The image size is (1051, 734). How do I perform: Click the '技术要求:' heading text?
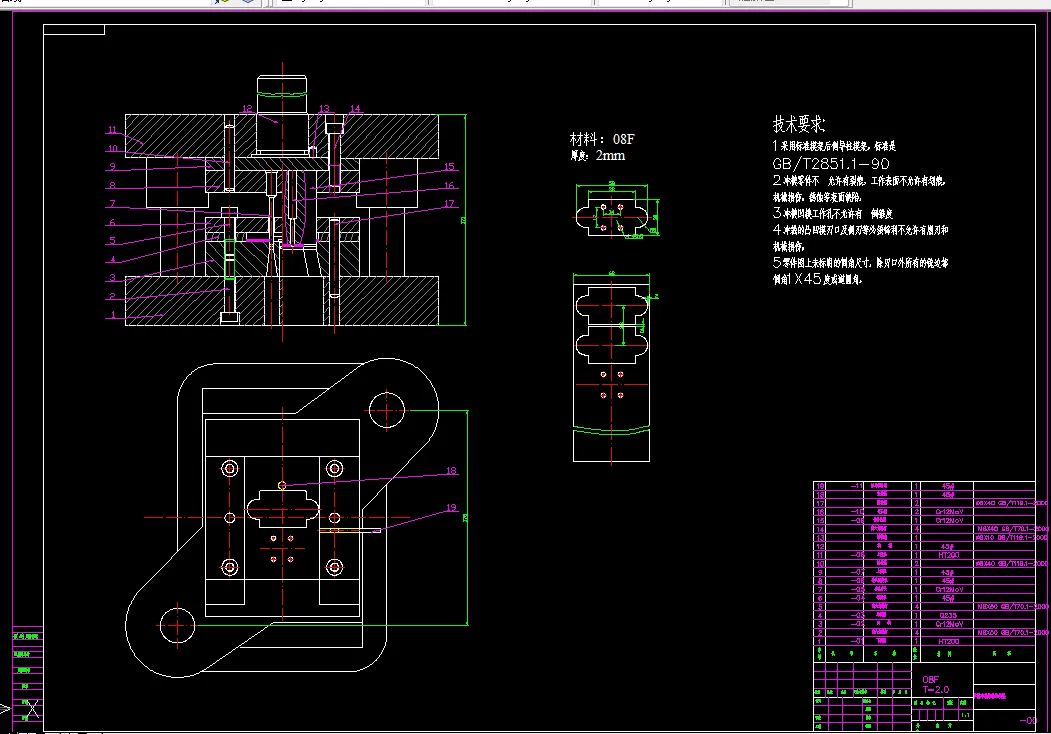coord(798,124)
